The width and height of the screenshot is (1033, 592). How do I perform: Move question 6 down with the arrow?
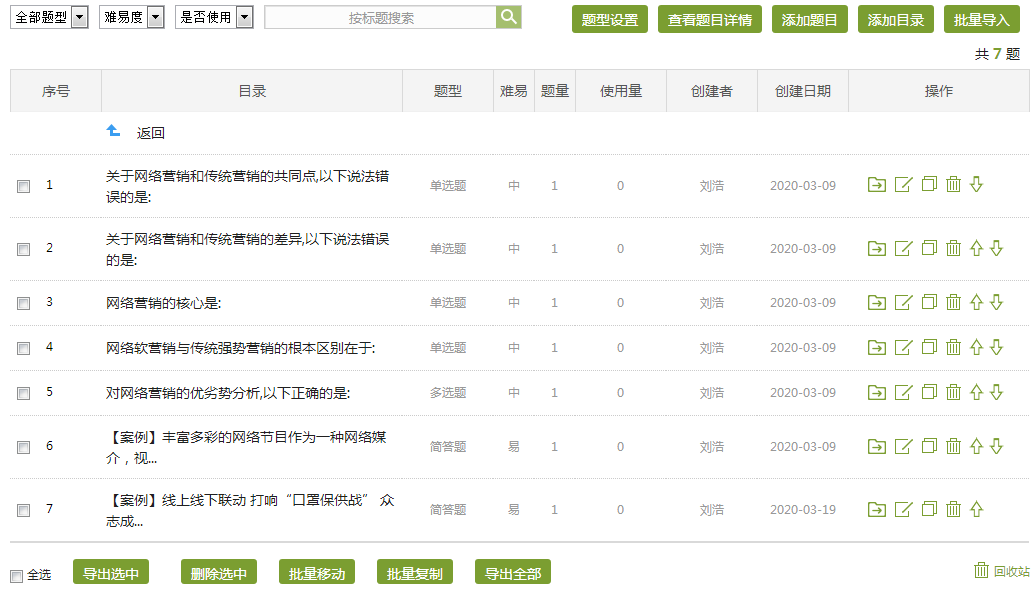pos(996,446)
